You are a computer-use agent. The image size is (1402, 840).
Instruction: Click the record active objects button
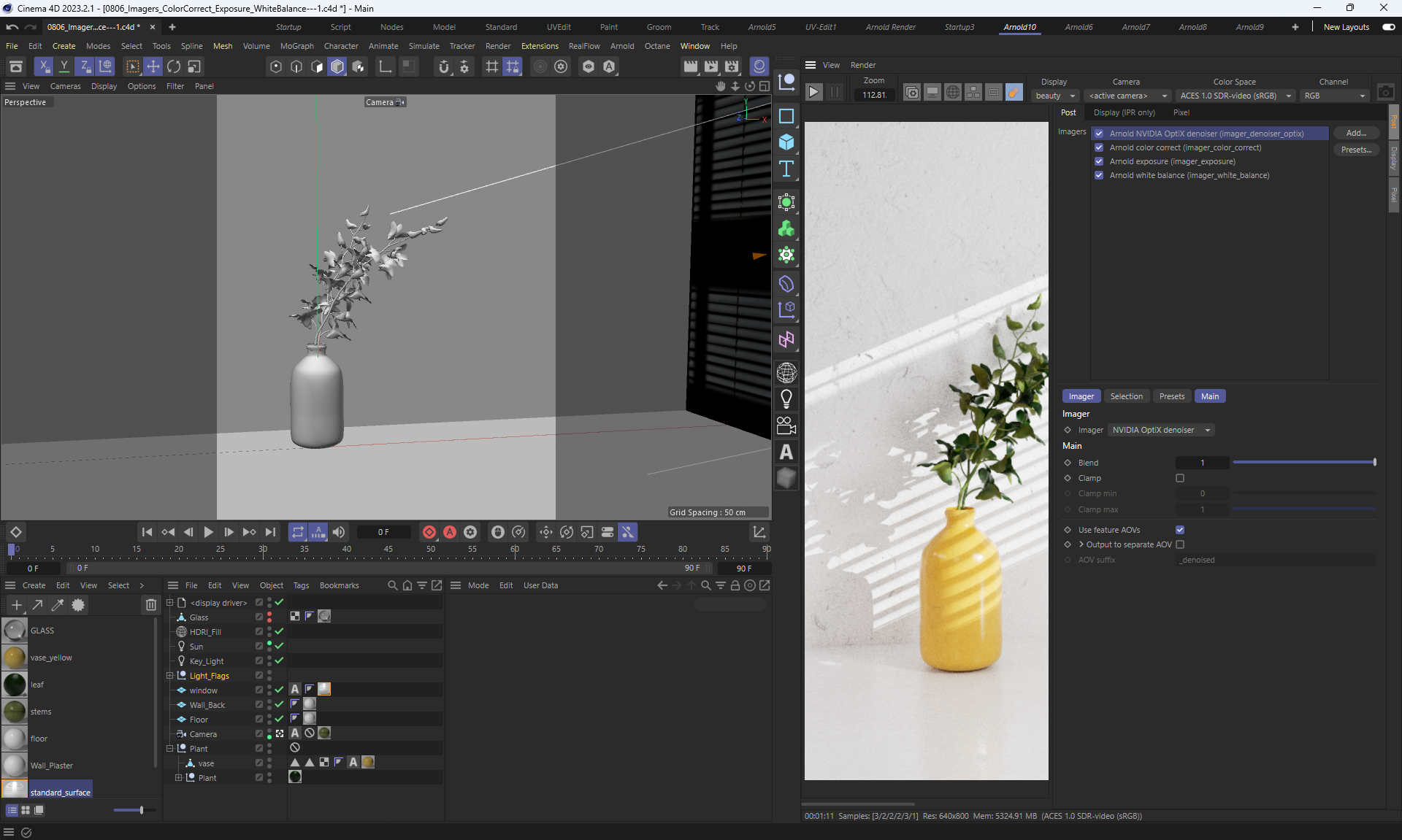coord(429,532)
